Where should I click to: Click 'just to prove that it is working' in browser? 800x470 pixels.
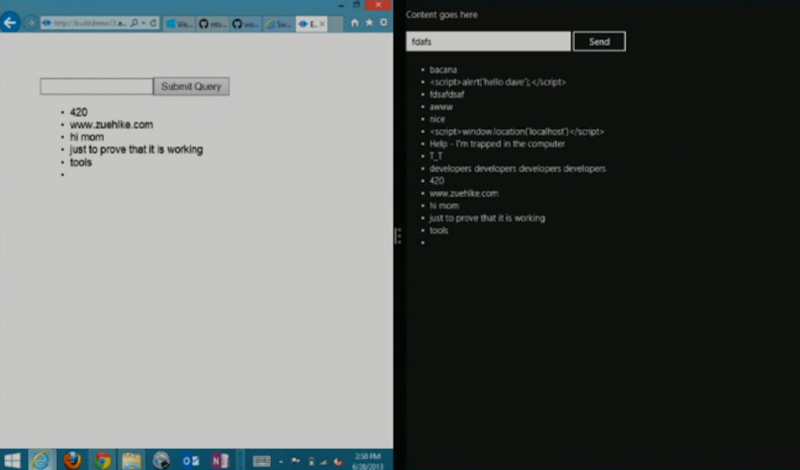[136, 150]
